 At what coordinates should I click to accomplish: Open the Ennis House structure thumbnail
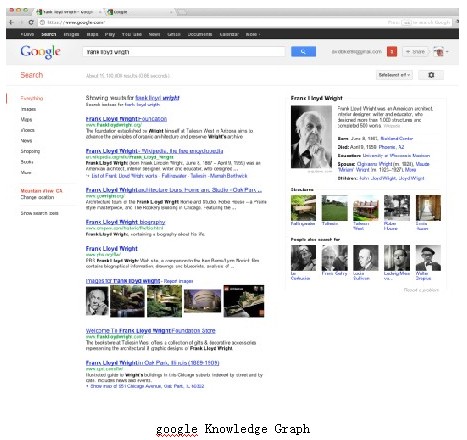tap(428, 208)
